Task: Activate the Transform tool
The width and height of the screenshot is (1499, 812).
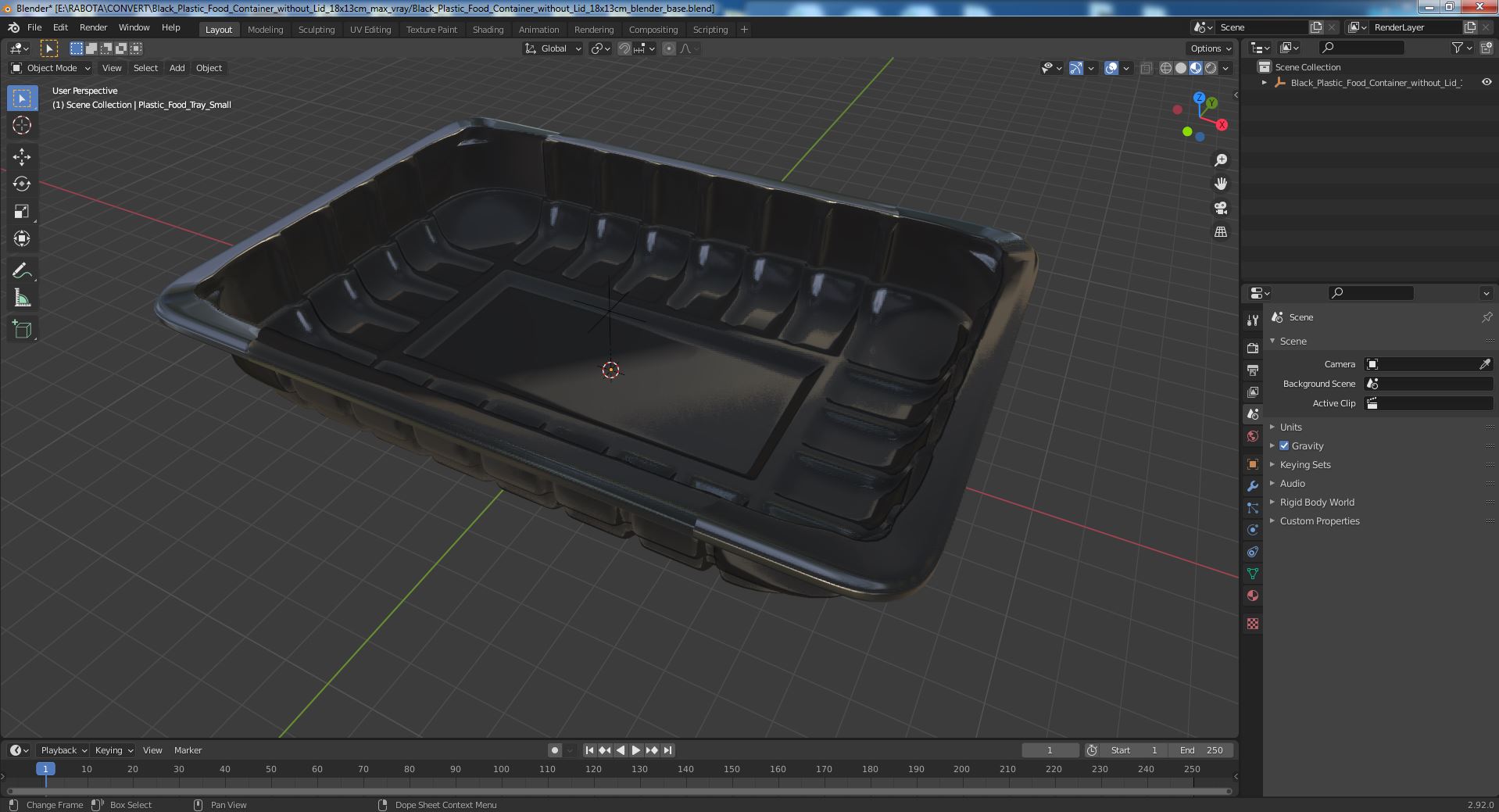Action: click(22, 239)
